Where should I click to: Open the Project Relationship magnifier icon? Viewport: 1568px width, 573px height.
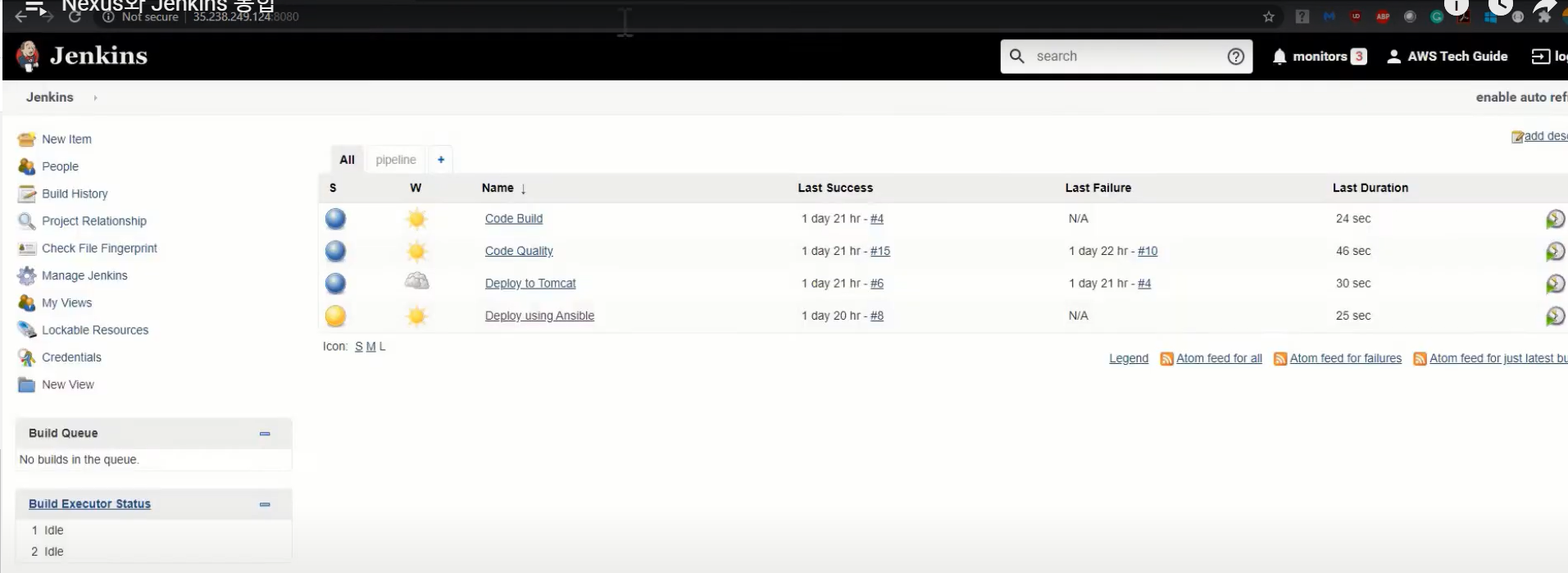(x=27, y=221)
